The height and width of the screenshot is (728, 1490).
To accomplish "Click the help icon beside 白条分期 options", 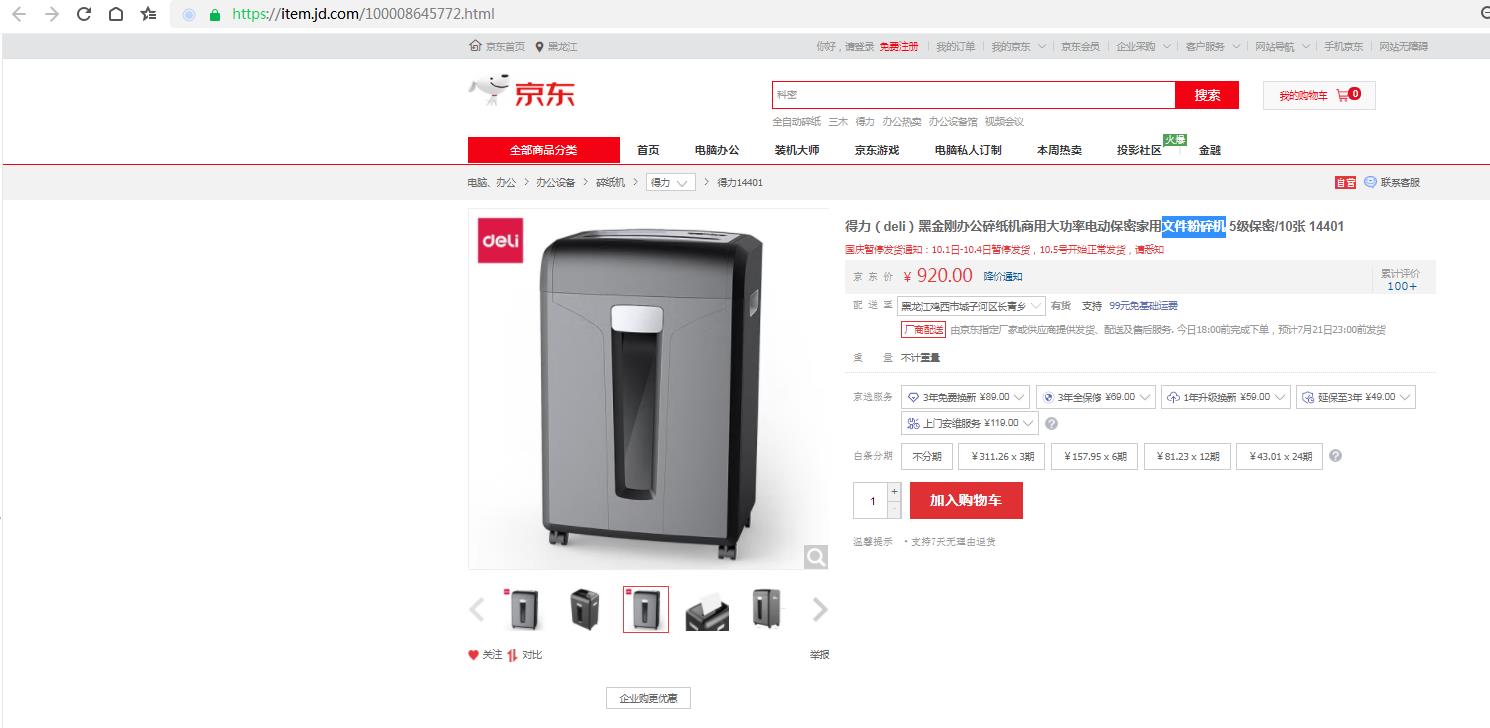I will pos(1335,456).
